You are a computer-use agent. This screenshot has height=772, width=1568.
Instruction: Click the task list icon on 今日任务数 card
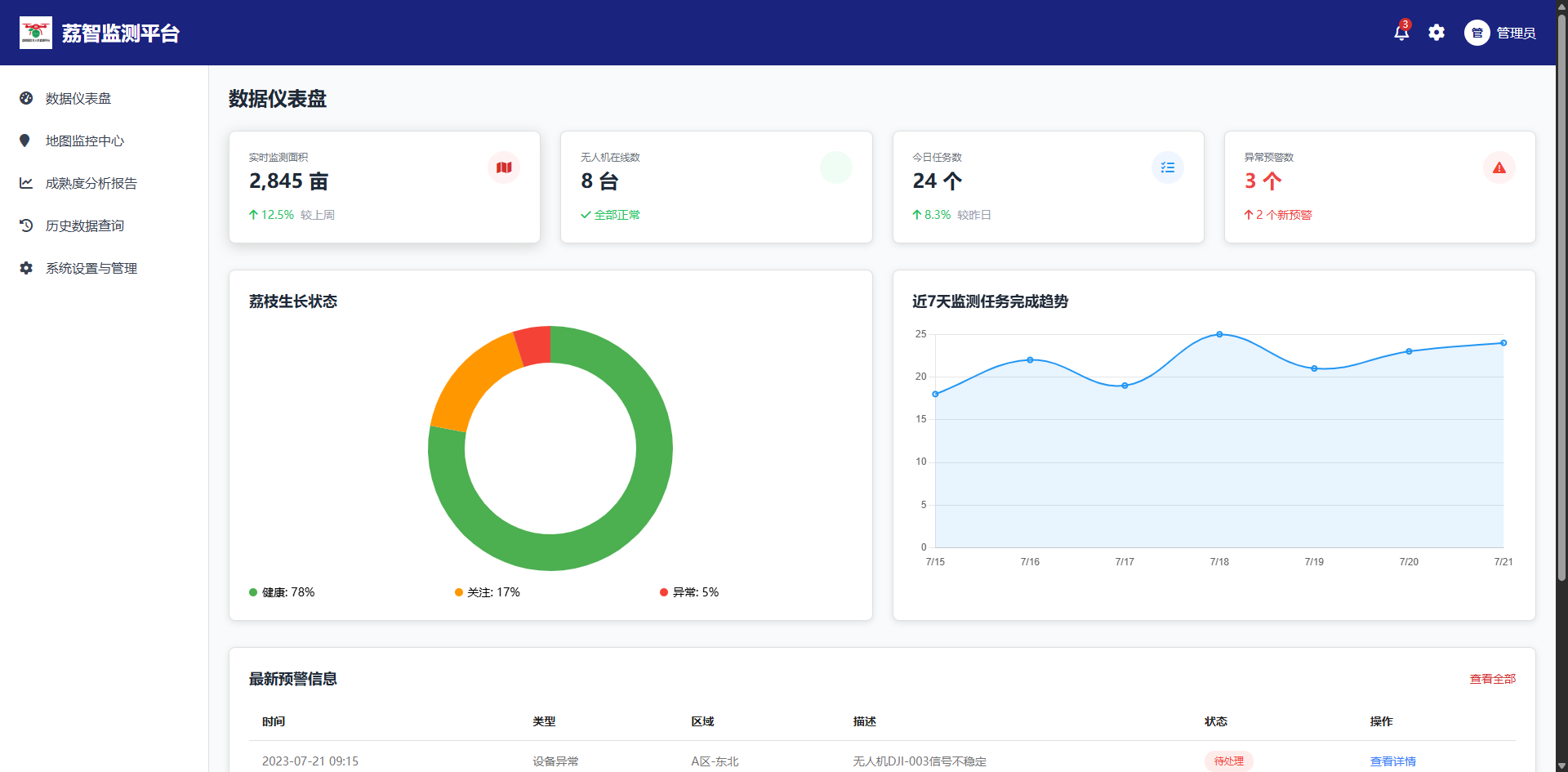coord(1168,167)
